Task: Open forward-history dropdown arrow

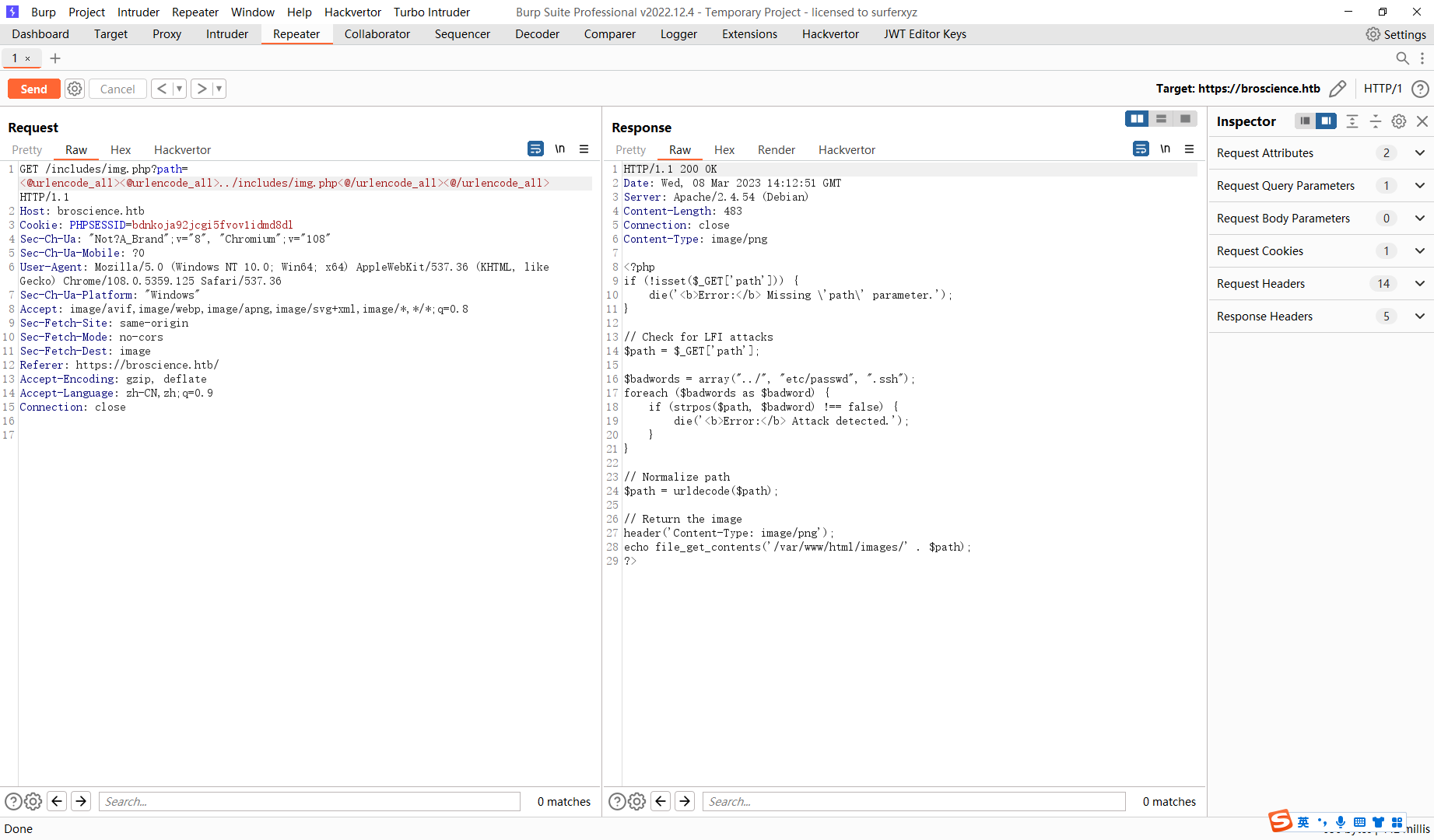Action: coord(219,89)
